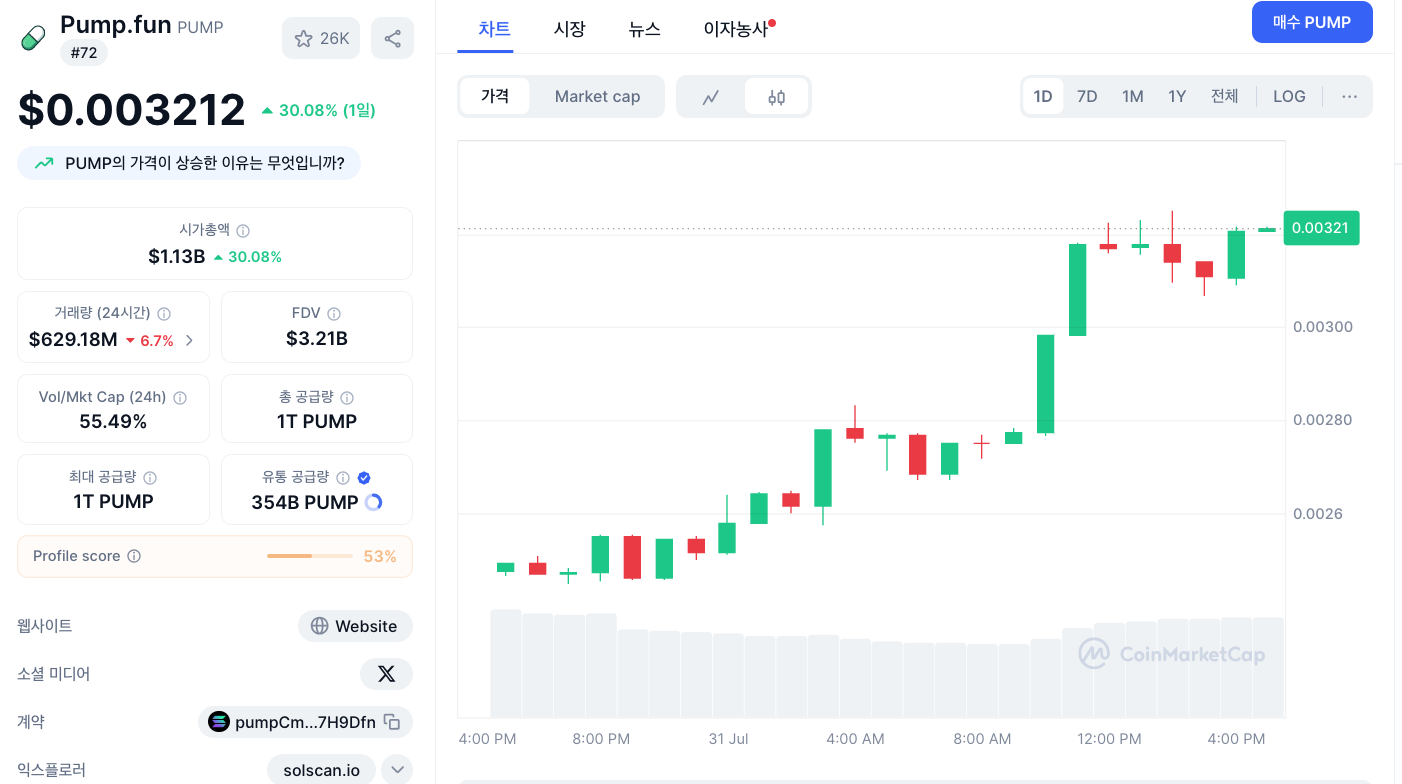This screenshot has height=784, width=1402.
Task: Open the chart more options ellipsis
Action: 1350,96
